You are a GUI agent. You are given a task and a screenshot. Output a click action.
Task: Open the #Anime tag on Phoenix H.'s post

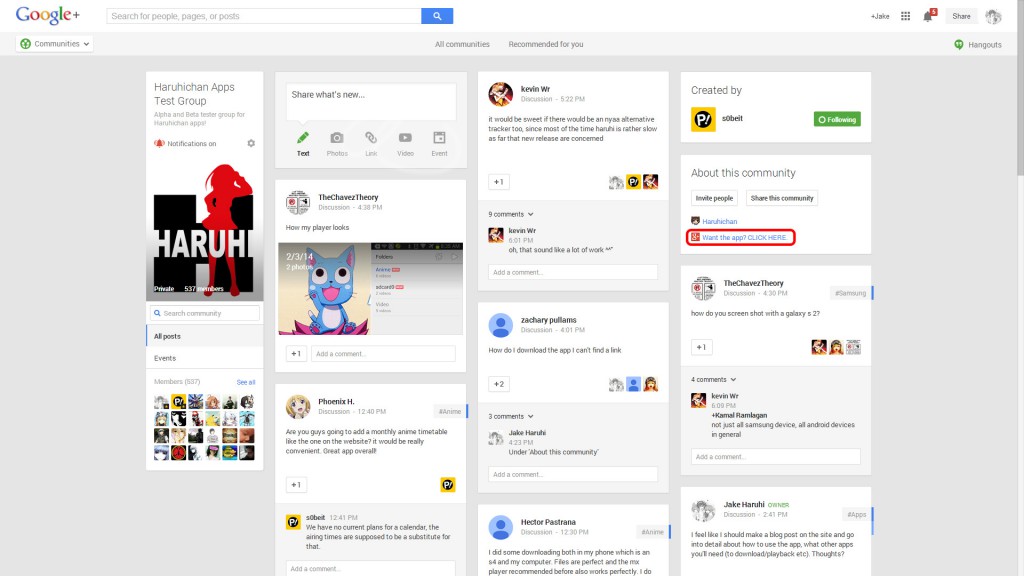[x=450, y=411]
